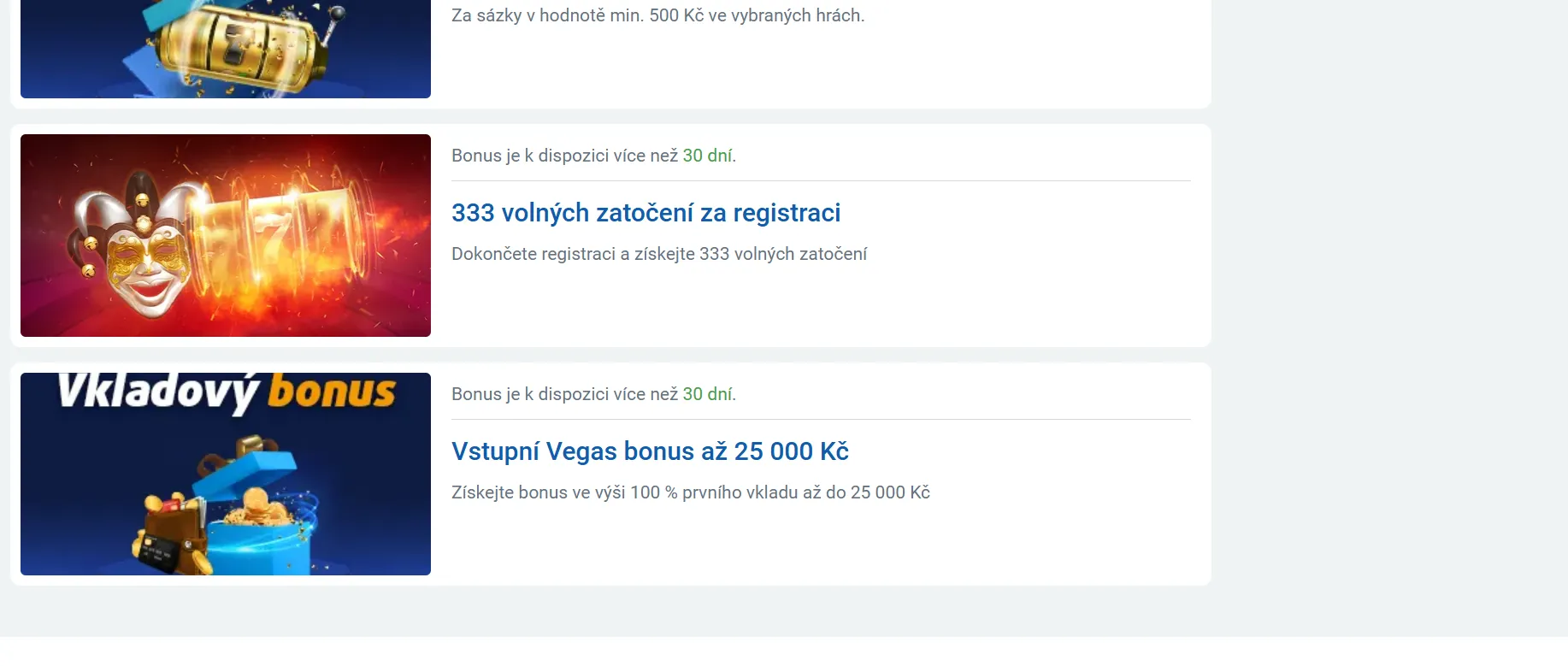Click the Dokončete registraci description text
This screenshot has width=1568, height=666.
pyautogui.click(x=658, y=253)
